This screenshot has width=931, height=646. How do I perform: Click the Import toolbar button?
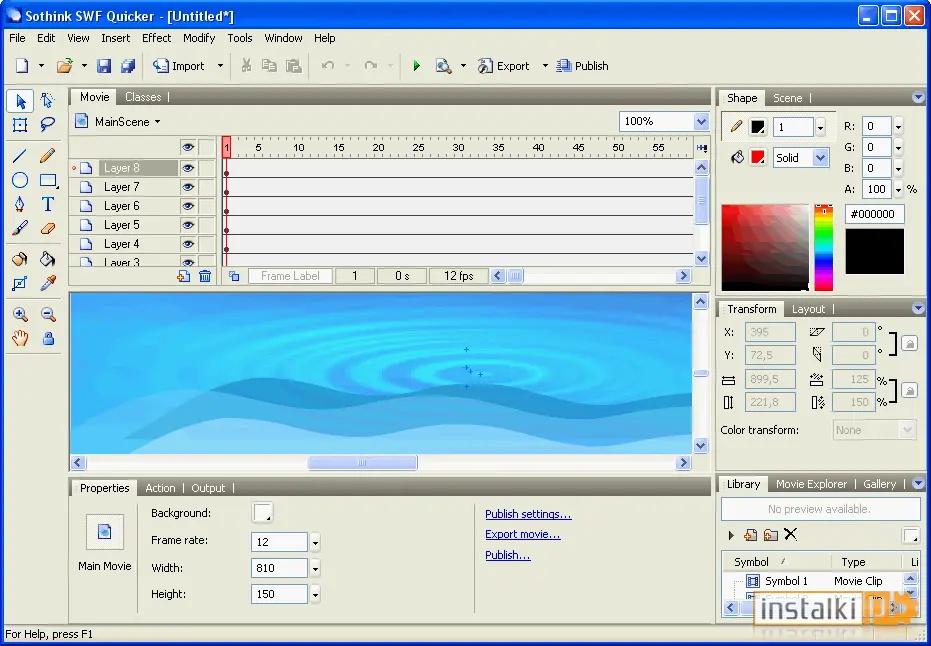coord(179,66)
